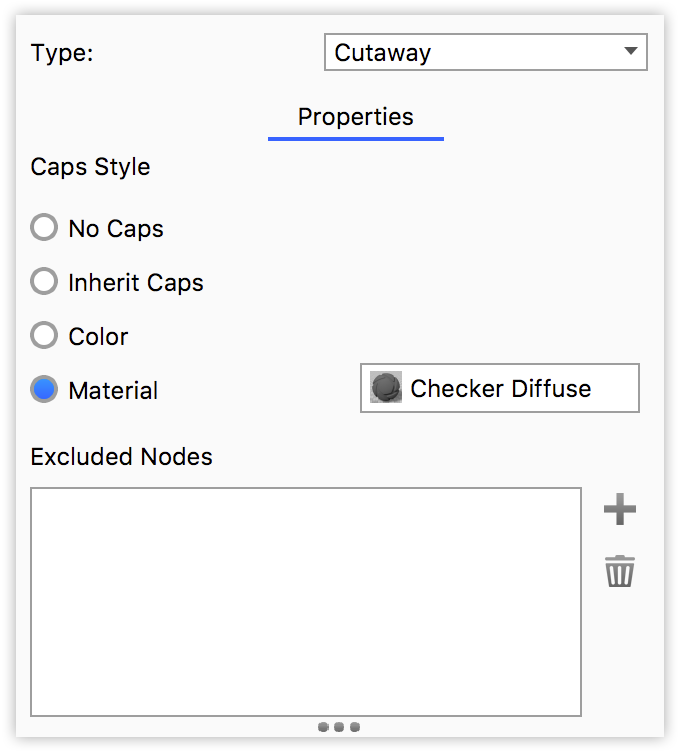Switch to the Properties tab
This screenshot has width=680, height=752.
pyautogui.click(x=355, y=117)
